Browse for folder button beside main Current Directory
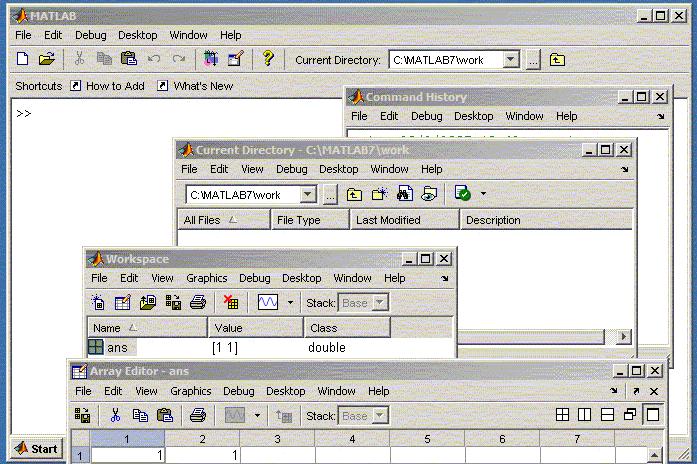Viewport: 697px width, 464px height. [x=533, y=60]
